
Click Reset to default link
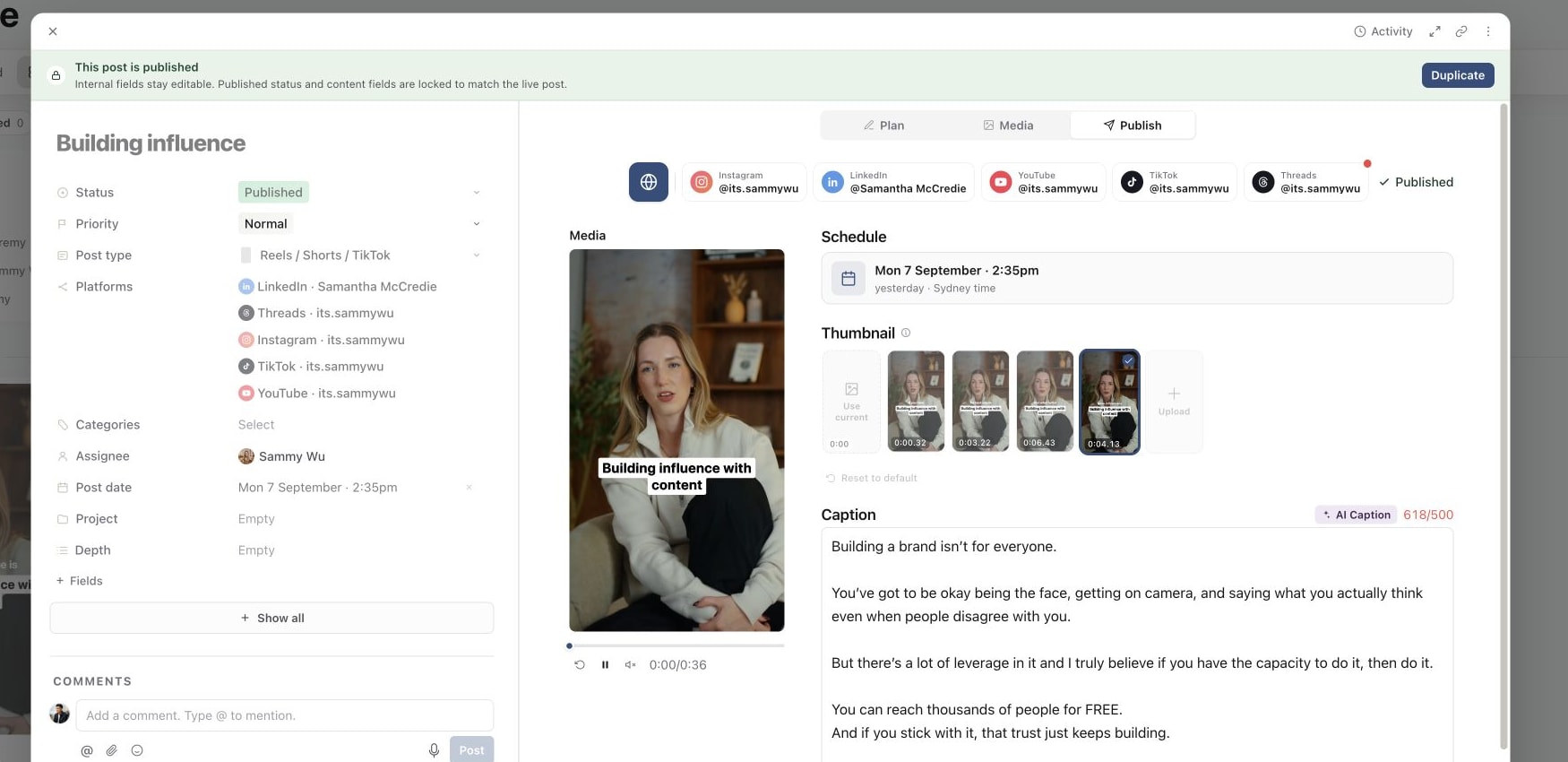click(x=871, y=478)
